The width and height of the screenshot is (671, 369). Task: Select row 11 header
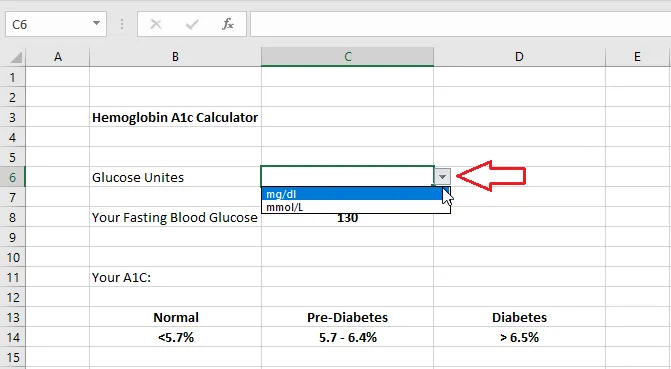[13, 277]
